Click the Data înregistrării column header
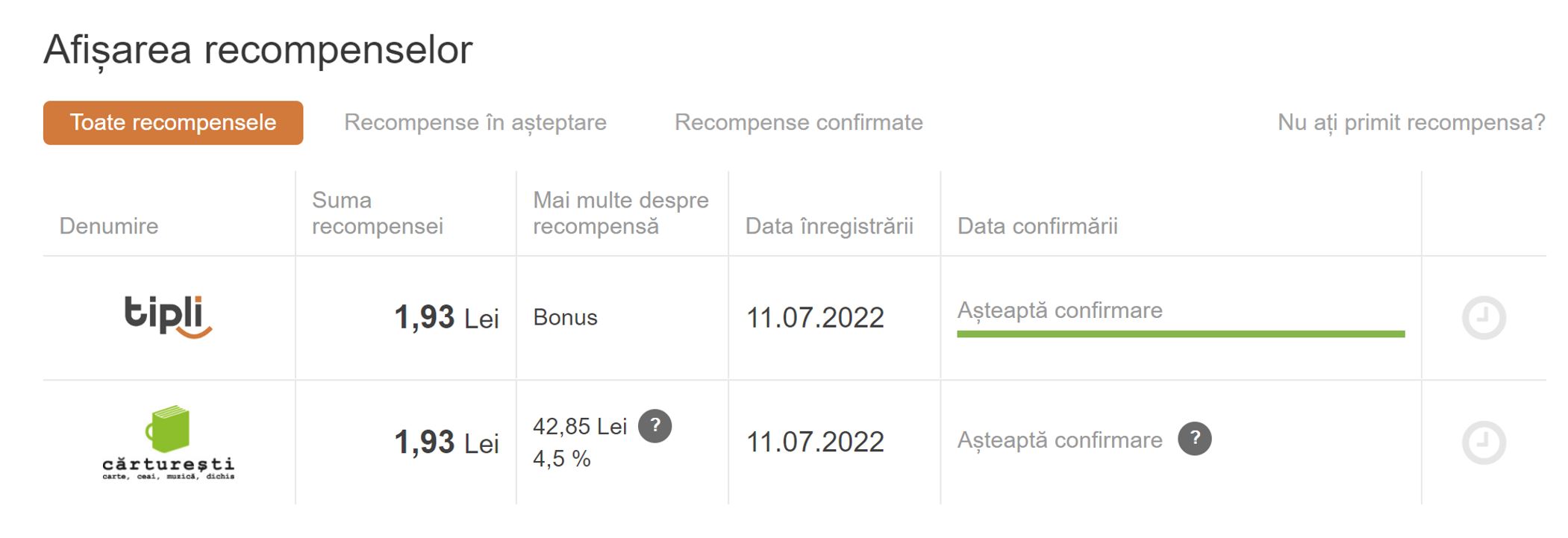This screenshot has height=538, width=1568. click(x=829, y=226)
